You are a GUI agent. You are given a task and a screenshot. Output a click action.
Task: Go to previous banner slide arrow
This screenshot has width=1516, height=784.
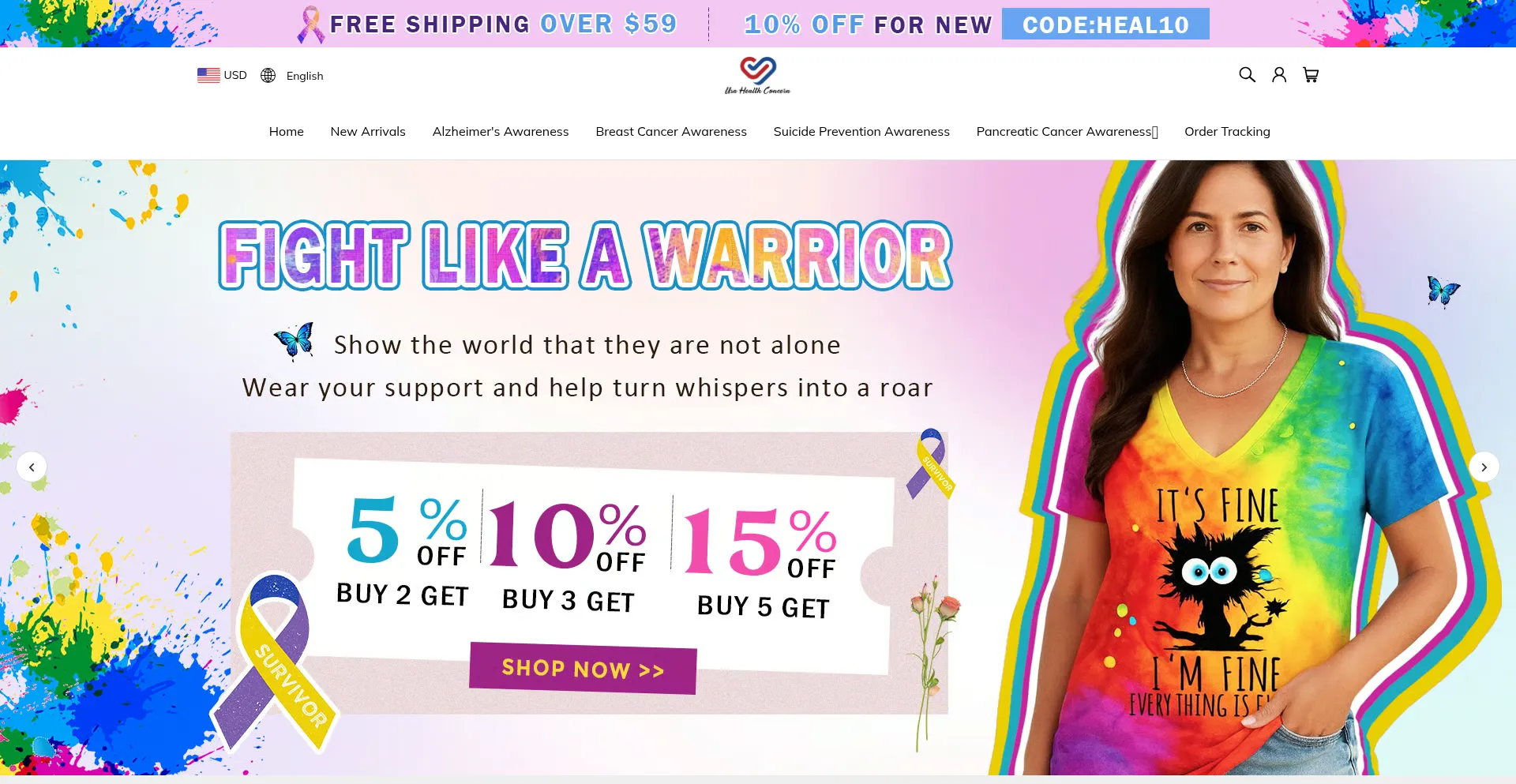[x=32, y=467]
